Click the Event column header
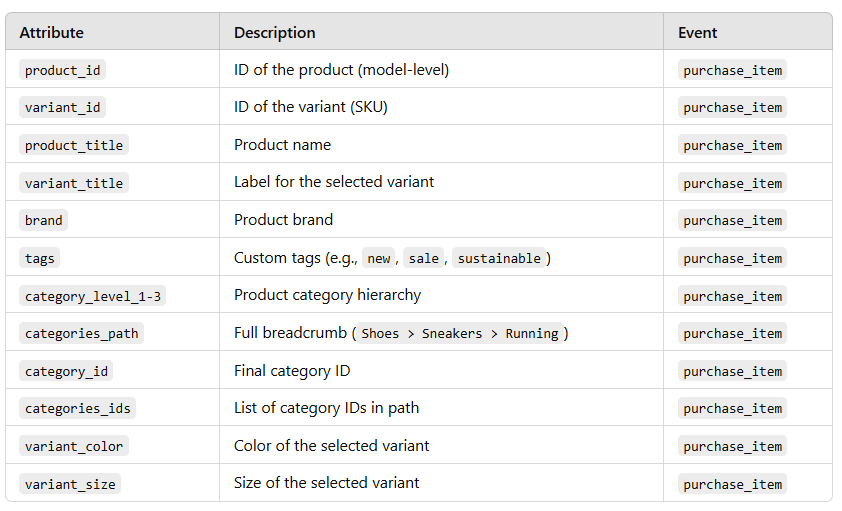 pos(697,33)
